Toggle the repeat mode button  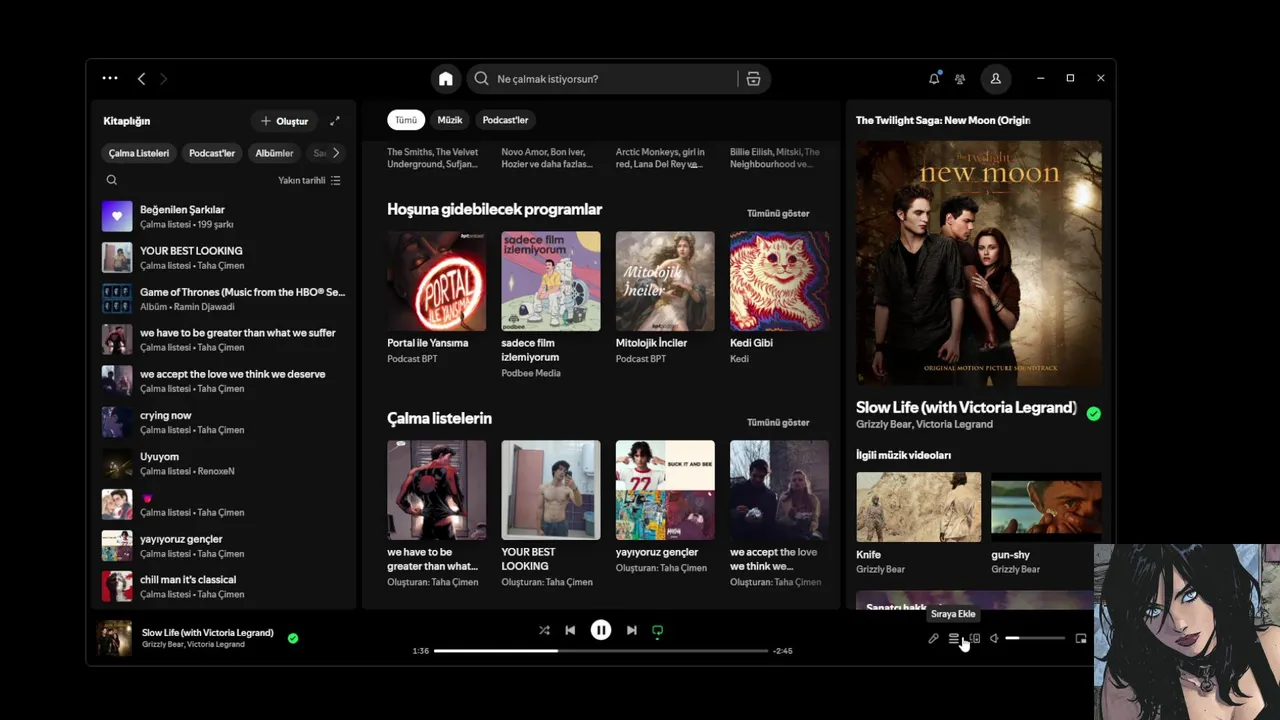[658, 631]
